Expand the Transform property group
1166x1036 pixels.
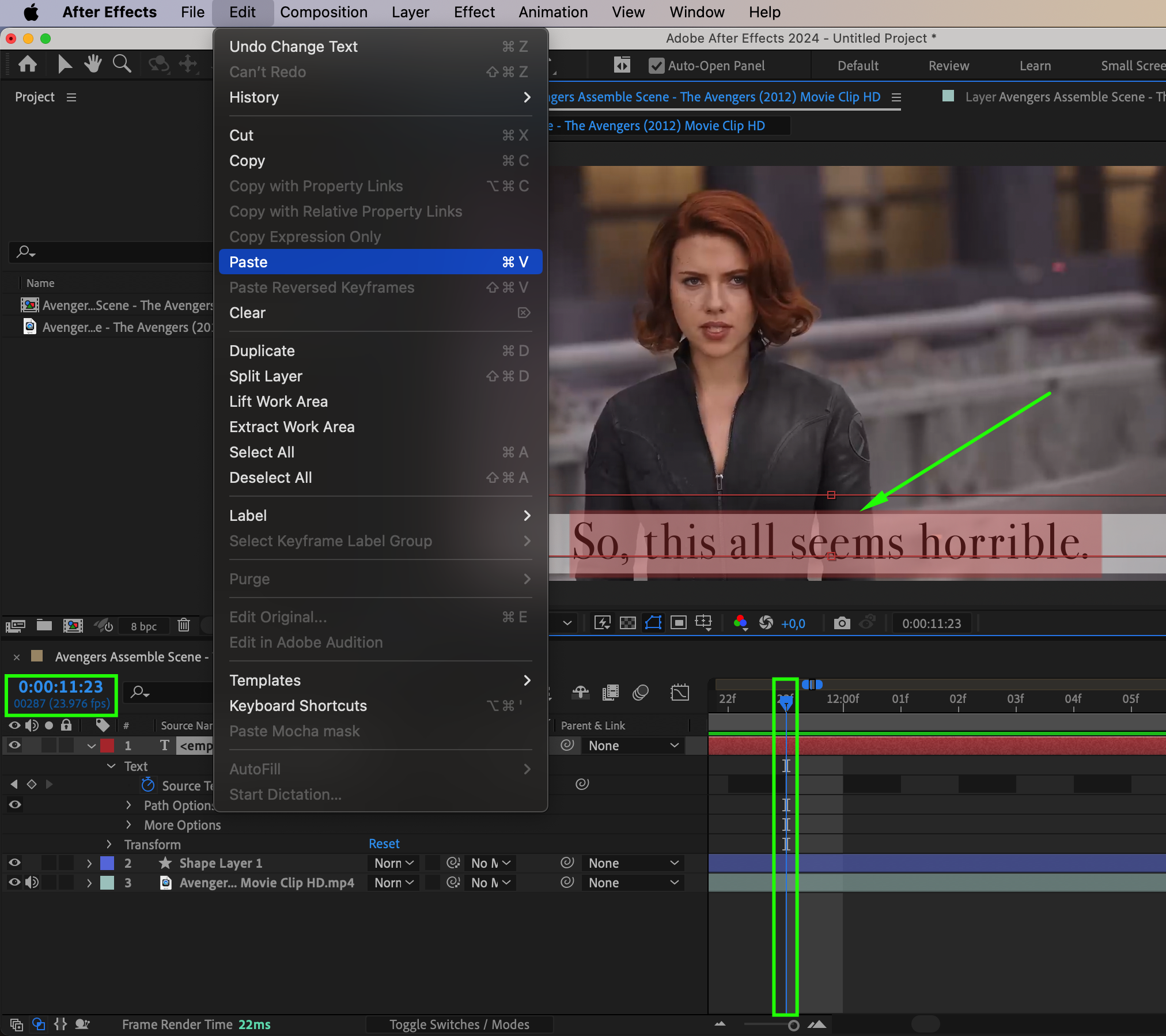point(109,844)
